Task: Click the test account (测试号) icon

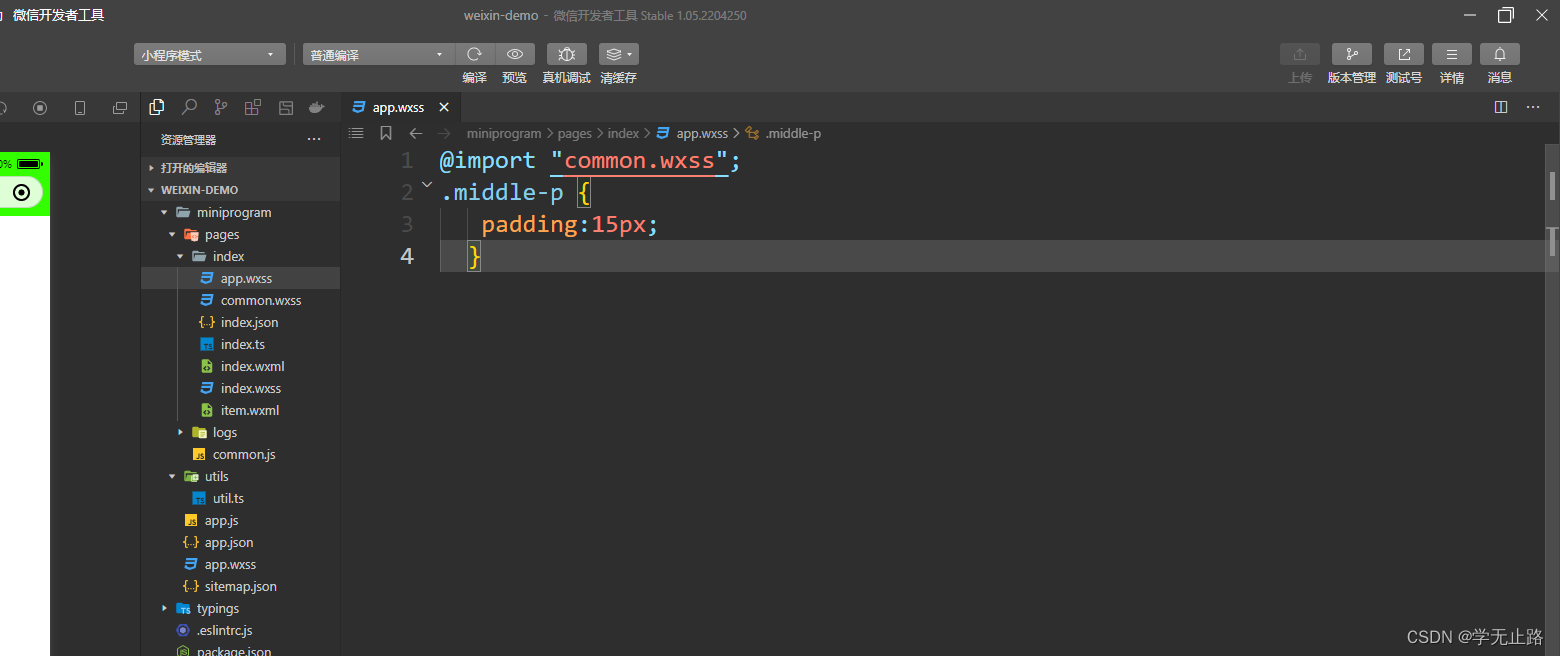Action: [1404, 54]
